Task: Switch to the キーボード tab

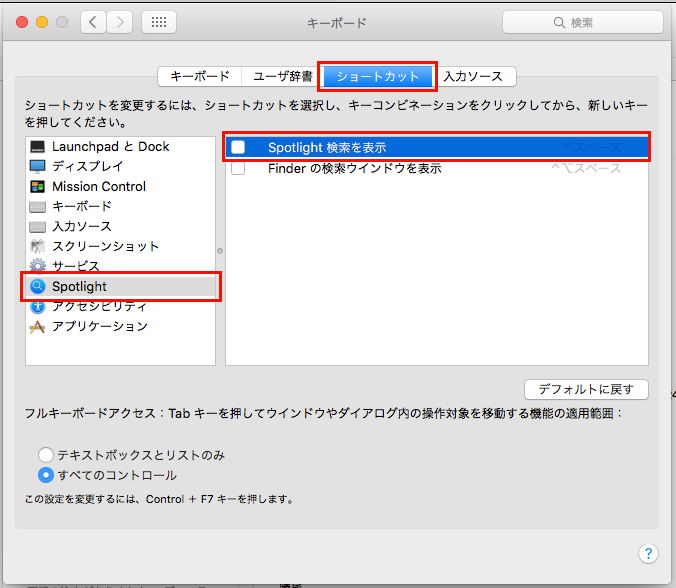Action: tap(200, 76)
